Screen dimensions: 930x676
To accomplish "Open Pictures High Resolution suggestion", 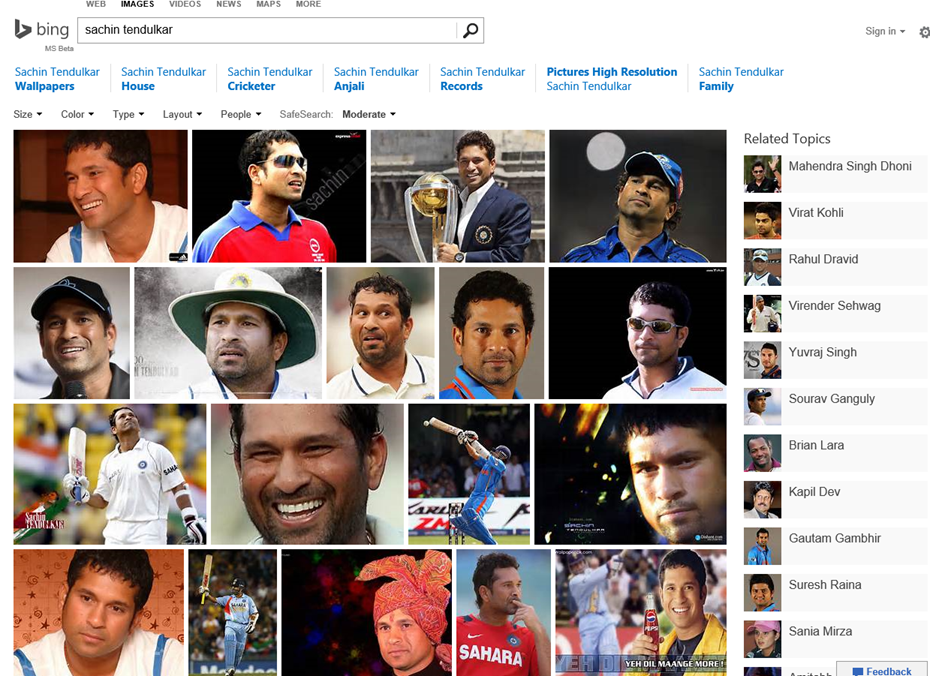I will (611, 79).
